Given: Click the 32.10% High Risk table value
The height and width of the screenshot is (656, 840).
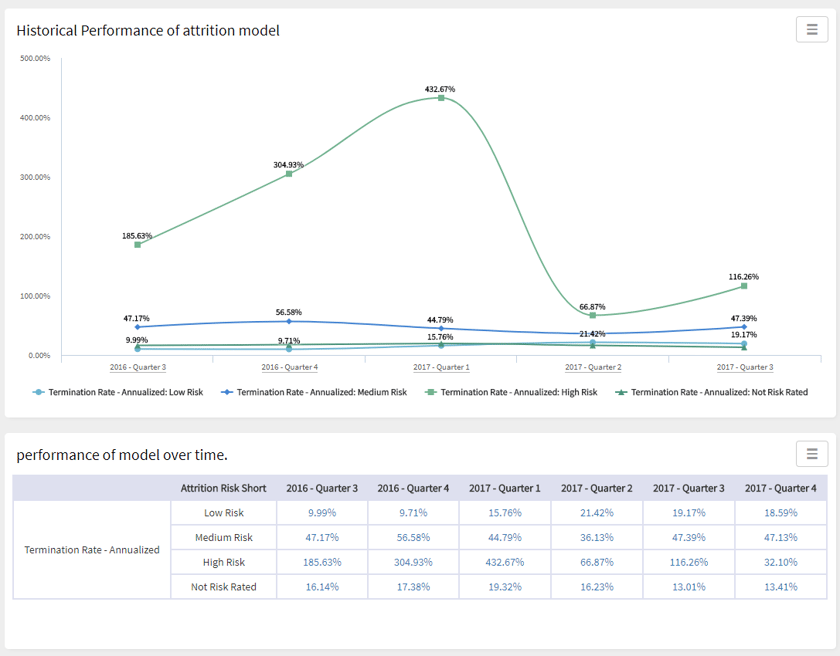Looking at the screenshot, I should click(x=780, y=562).
